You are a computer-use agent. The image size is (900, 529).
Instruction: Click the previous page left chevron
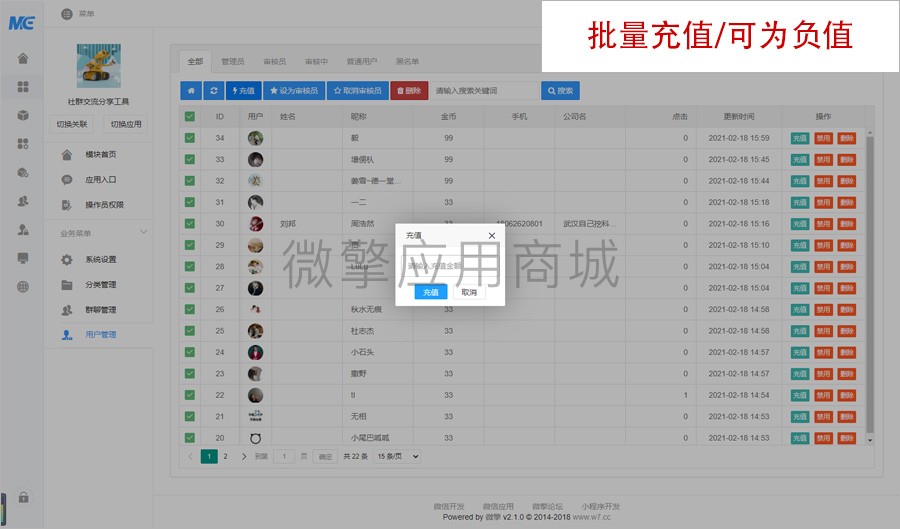click(190, 457)
